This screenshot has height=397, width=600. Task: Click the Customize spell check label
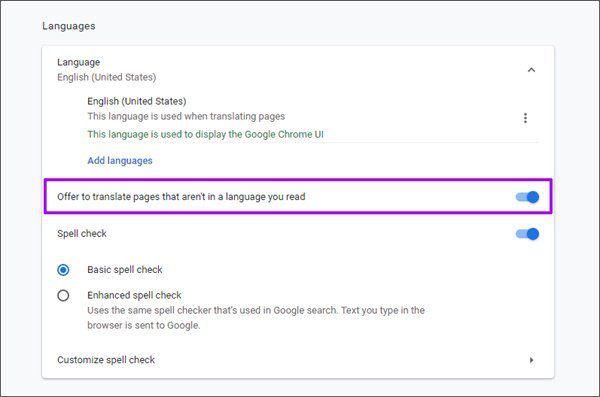(106, 360)
